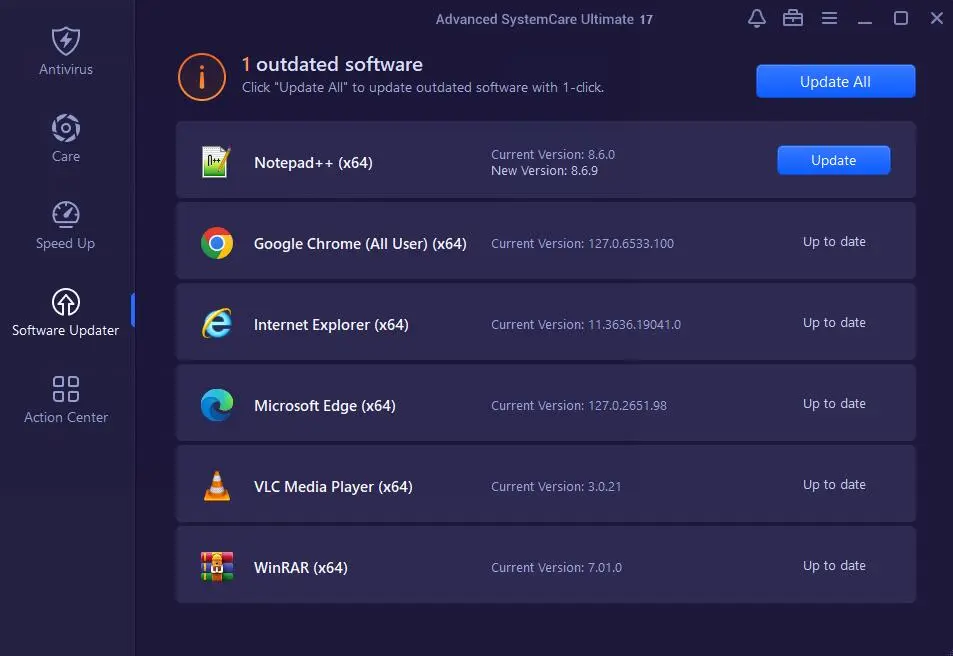The height and width of the screenshot is (656, 953).
Task: Click the Action Center grid icon
Action: tap(65, 389)
